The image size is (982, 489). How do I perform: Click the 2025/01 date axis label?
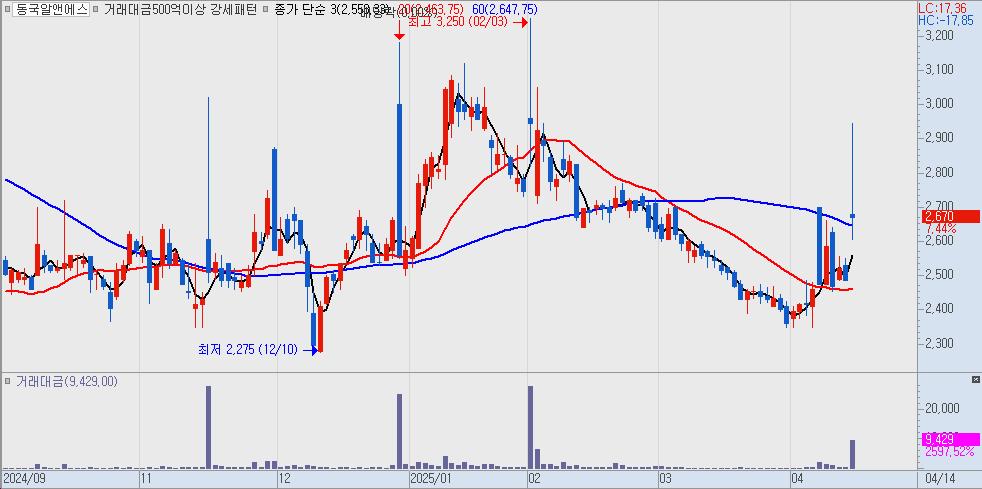(430, 480)
